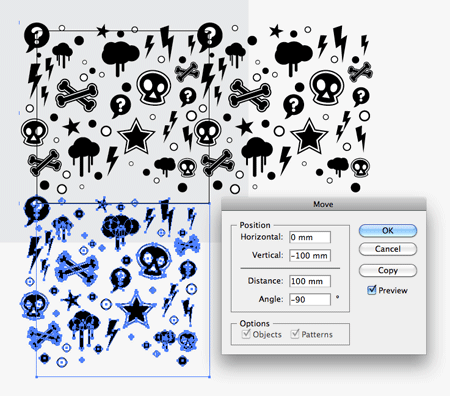The height and width of the screenshot is (396, 450).
Task: Click the Vertical label text
Action: (267, 255)
